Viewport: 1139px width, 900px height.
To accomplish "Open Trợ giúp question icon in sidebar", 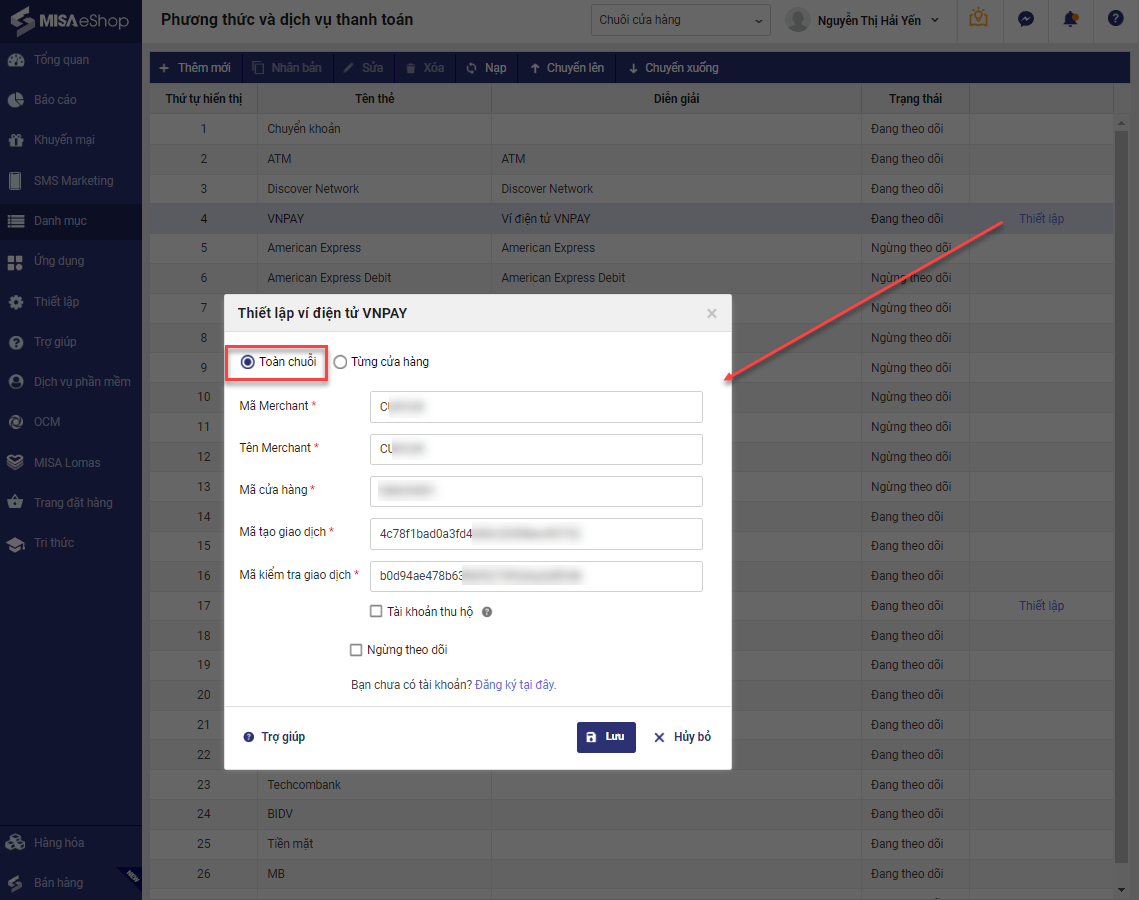I will pyautogui.click(x=16, y=342).
